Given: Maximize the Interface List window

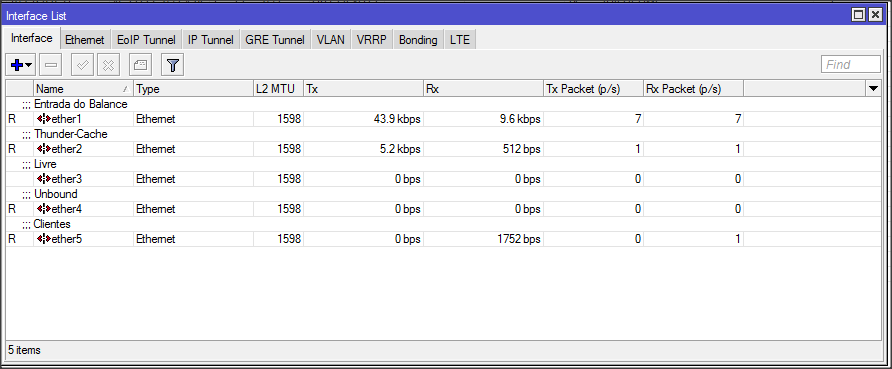Looking at the screenshot, I should tap(859, 15).
